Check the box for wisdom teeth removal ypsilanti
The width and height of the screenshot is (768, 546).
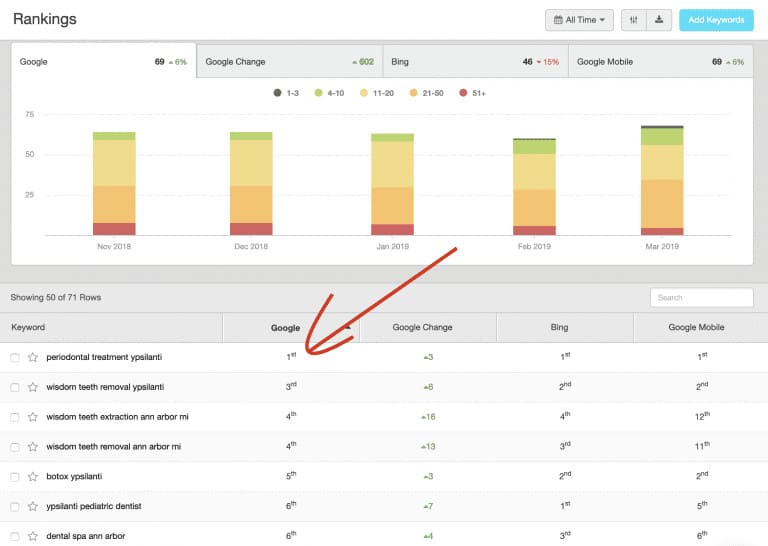point(15,387)
